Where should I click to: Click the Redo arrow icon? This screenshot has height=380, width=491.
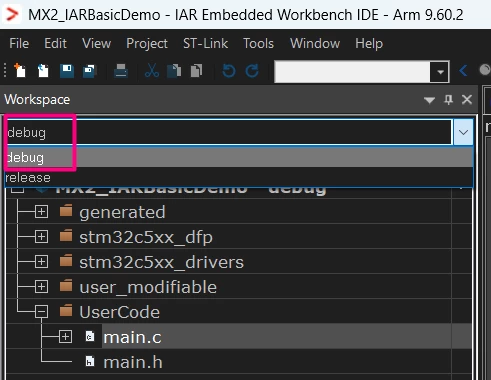(252, 71)
